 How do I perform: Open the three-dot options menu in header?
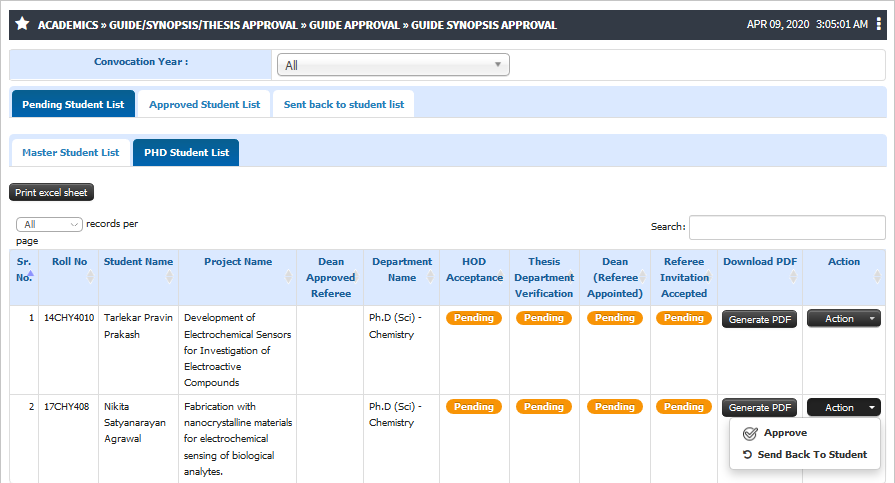[x=878, y=24]
